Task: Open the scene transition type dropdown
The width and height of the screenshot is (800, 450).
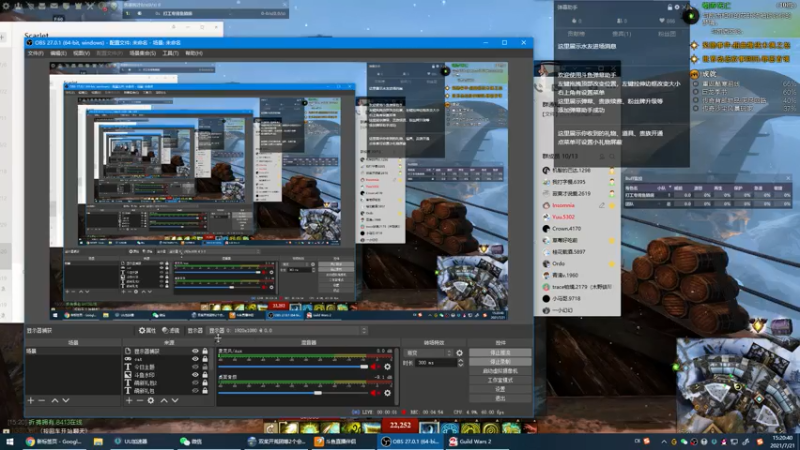Action: tap(429, 353)
